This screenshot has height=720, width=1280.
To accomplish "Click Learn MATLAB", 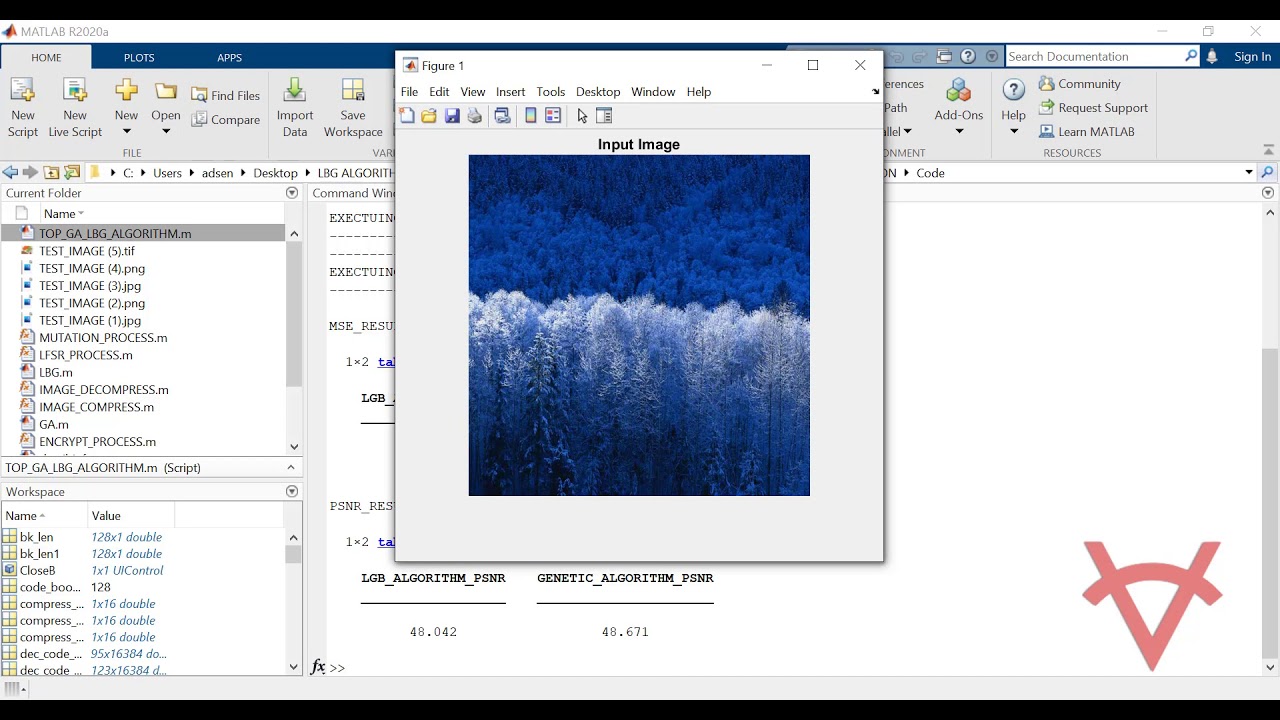I will tap(1087, 131).
